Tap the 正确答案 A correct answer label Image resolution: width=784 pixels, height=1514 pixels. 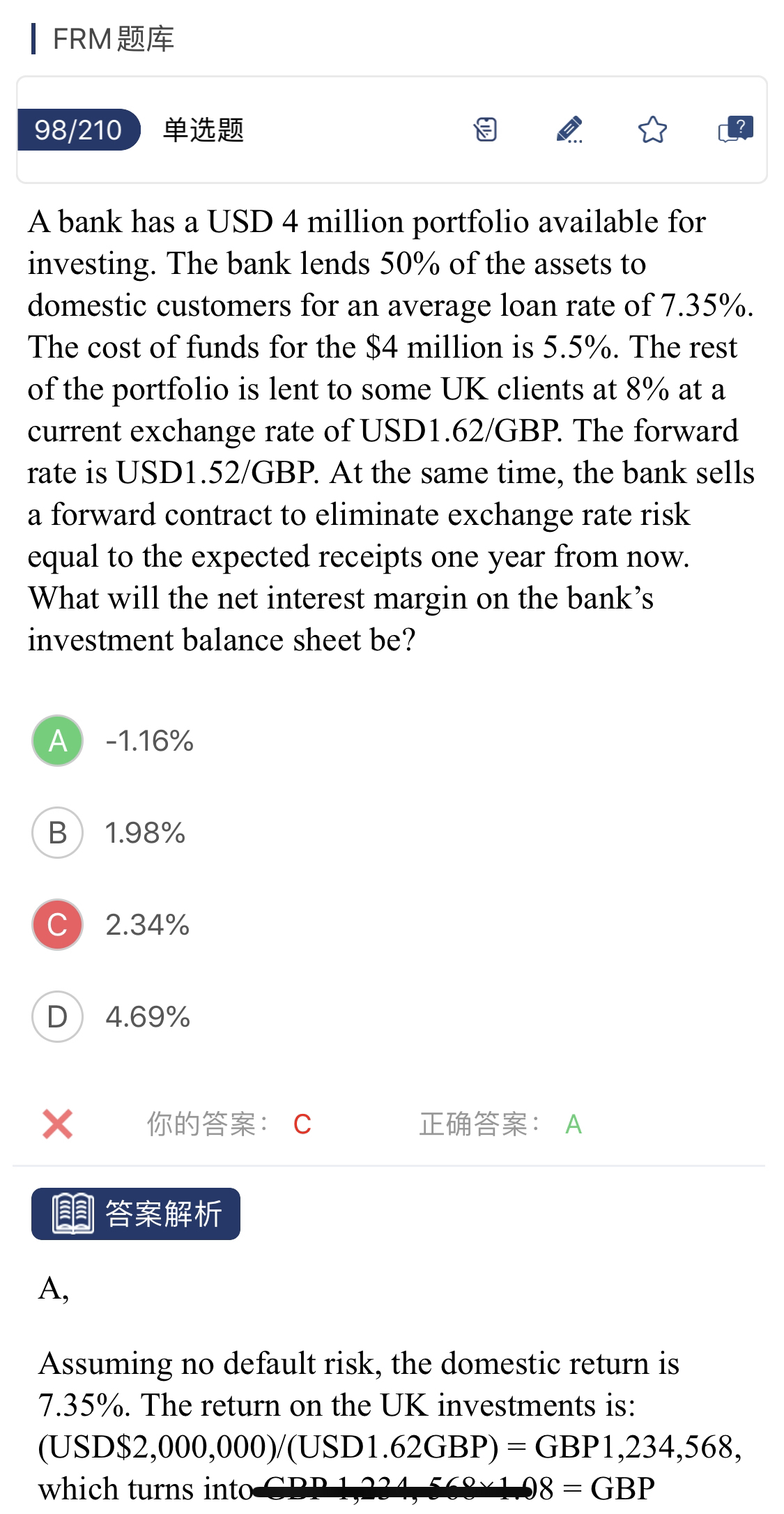pyautogui.click(x=500, y=1124)
